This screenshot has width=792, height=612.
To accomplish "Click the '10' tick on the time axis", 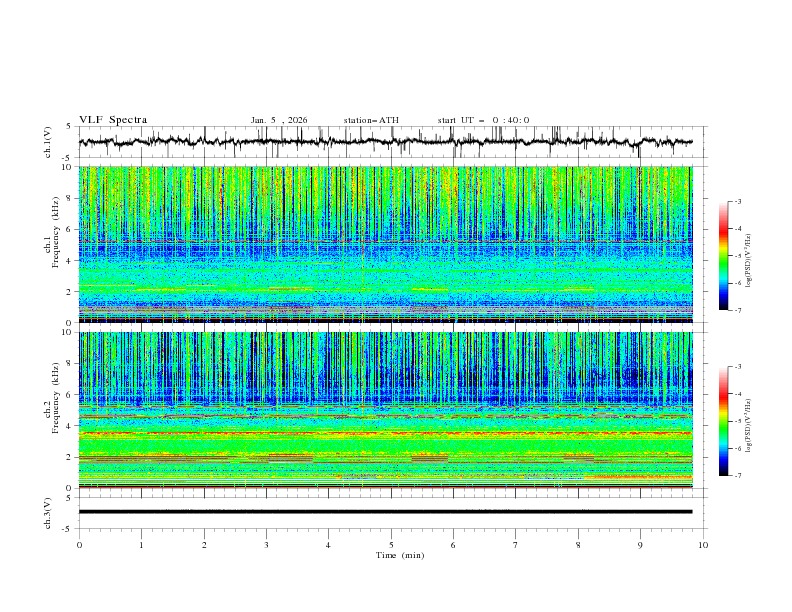I will click(703, 545).
